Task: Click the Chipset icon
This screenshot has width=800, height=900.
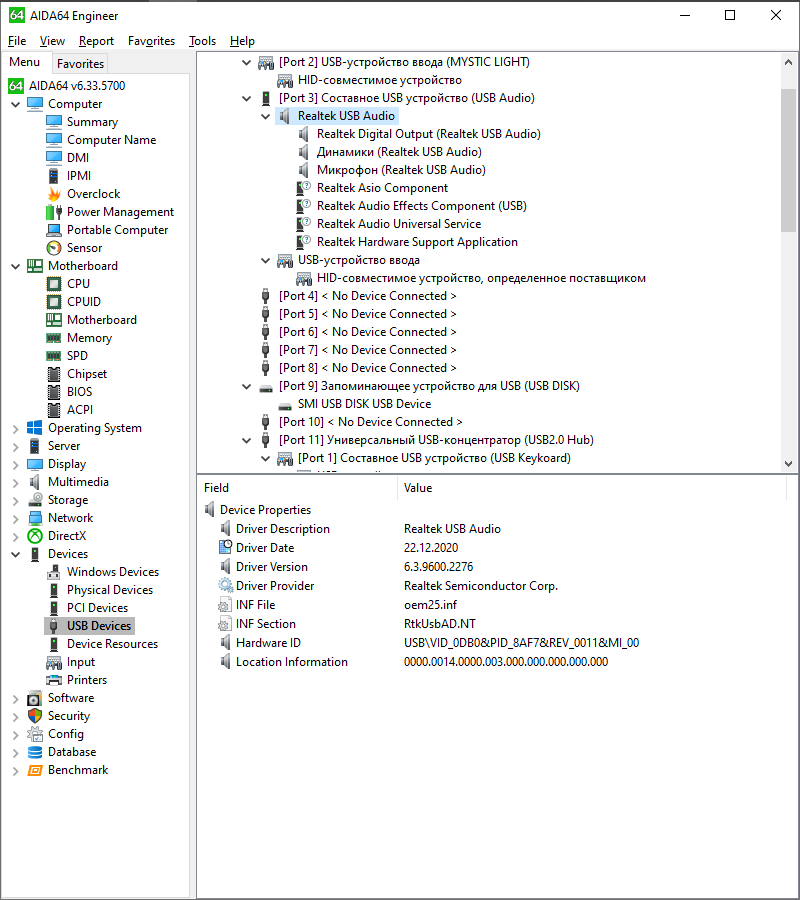Action: coord(54,374)
